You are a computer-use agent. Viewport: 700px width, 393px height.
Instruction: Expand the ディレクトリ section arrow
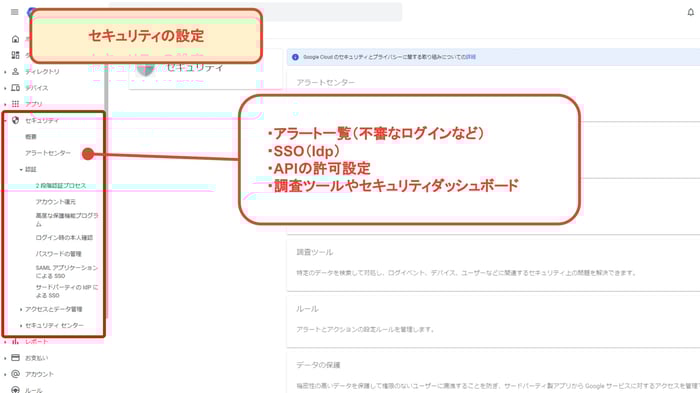(5, 72)
